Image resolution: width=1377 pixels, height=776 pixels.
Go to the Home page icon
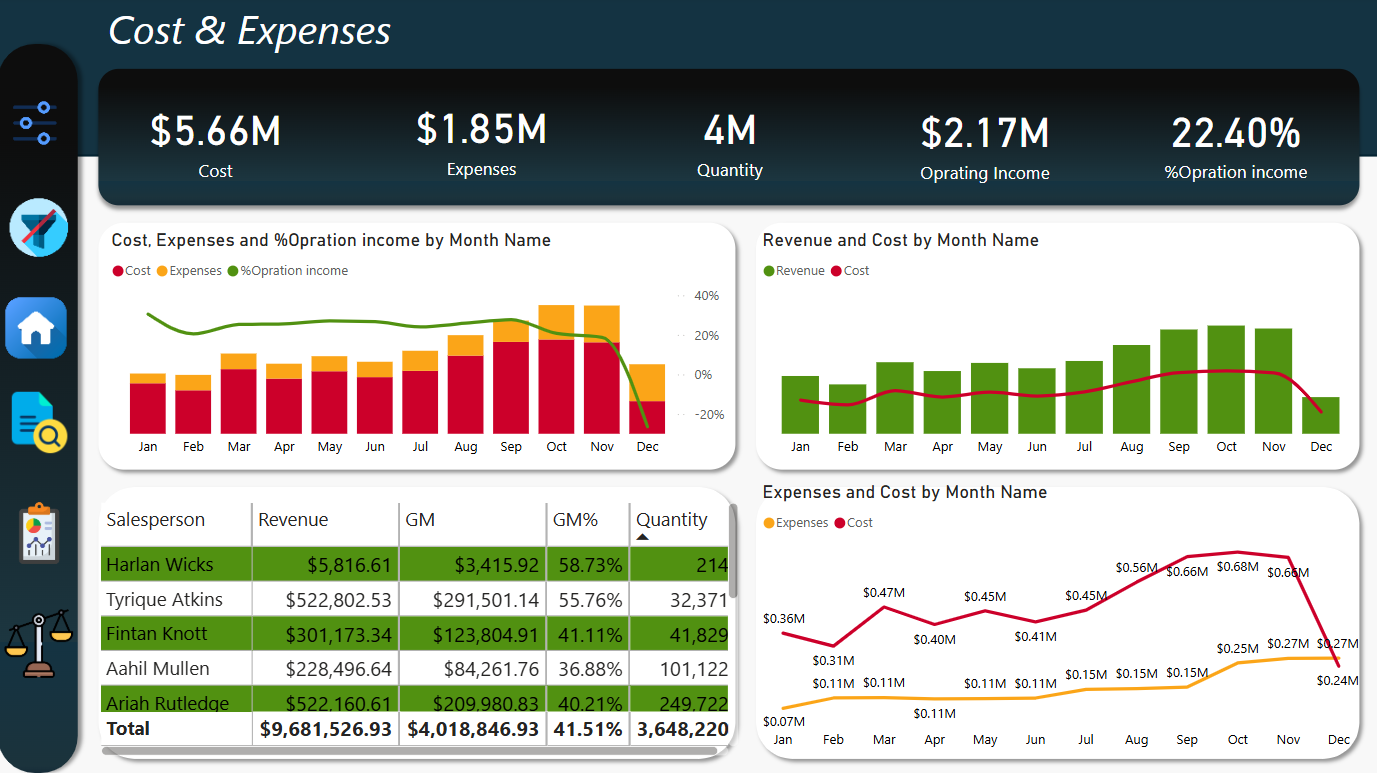coord(36,328)
